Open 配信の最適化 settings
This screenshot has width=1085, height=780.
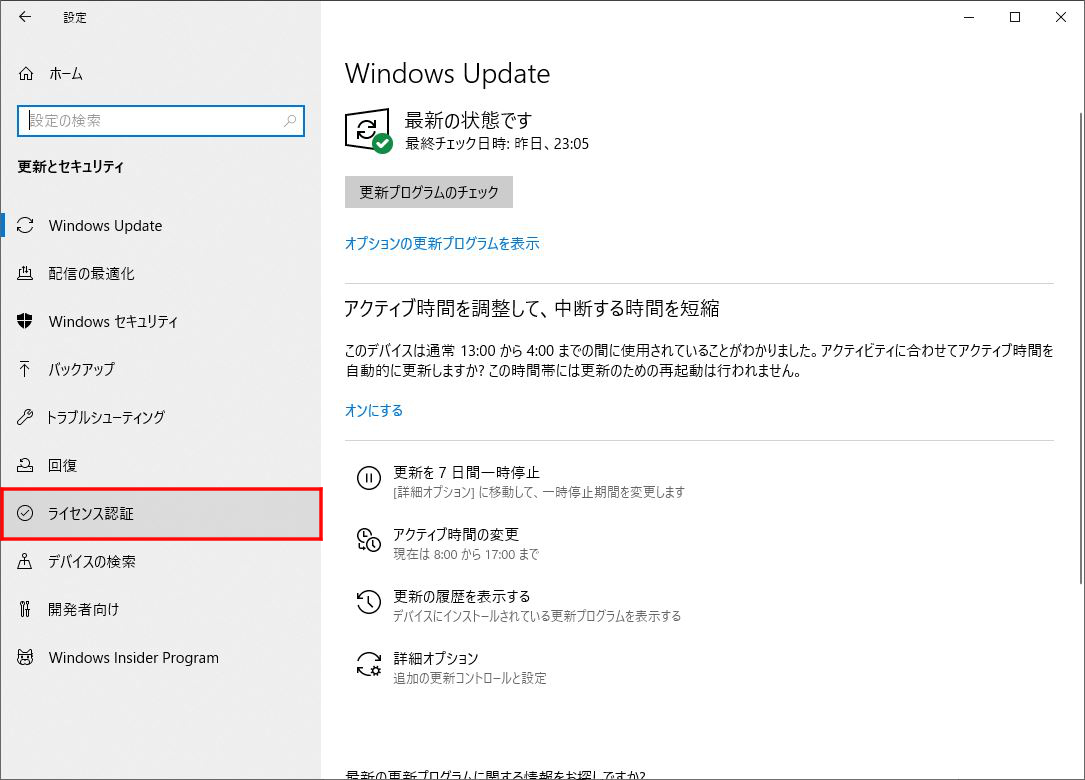[161, 273]
